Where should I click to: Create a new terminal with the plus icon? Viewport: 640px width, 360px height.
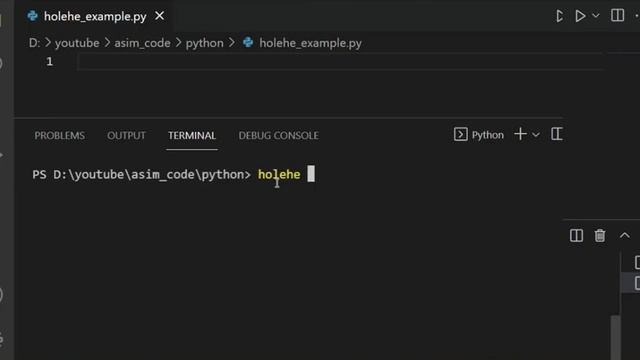tap(520, 134)
